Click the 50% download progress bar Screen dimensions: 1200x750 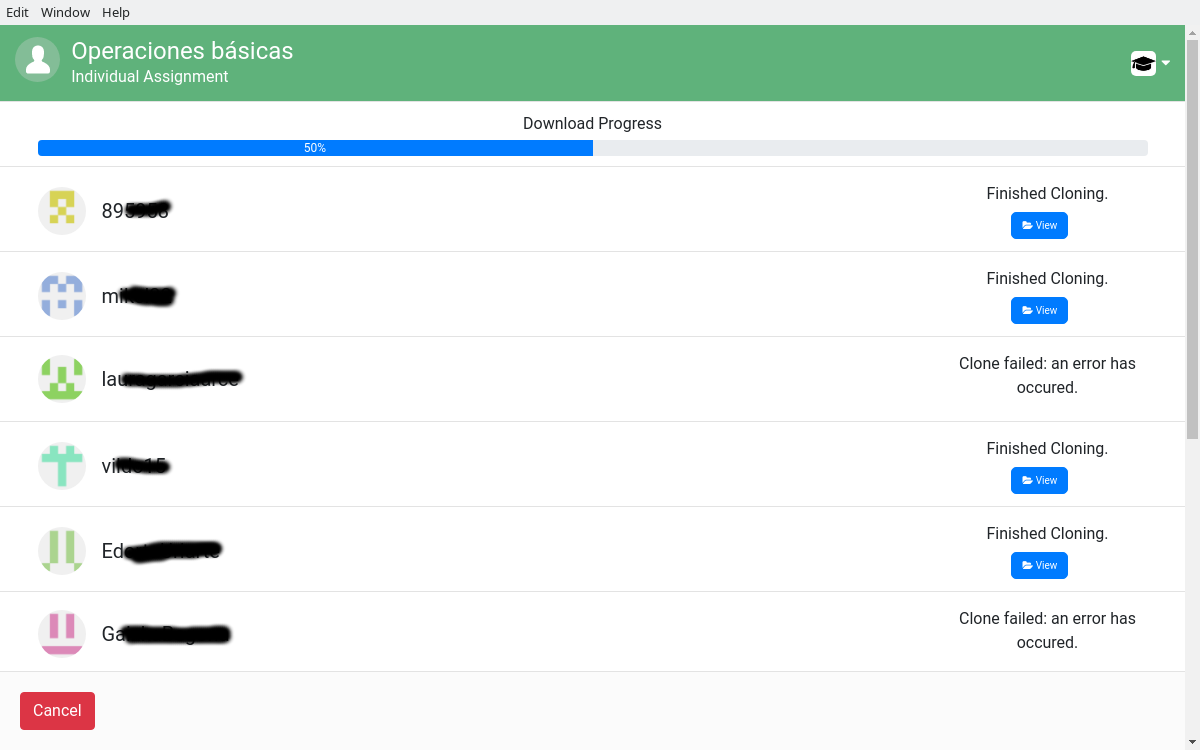tap(315, 147)
